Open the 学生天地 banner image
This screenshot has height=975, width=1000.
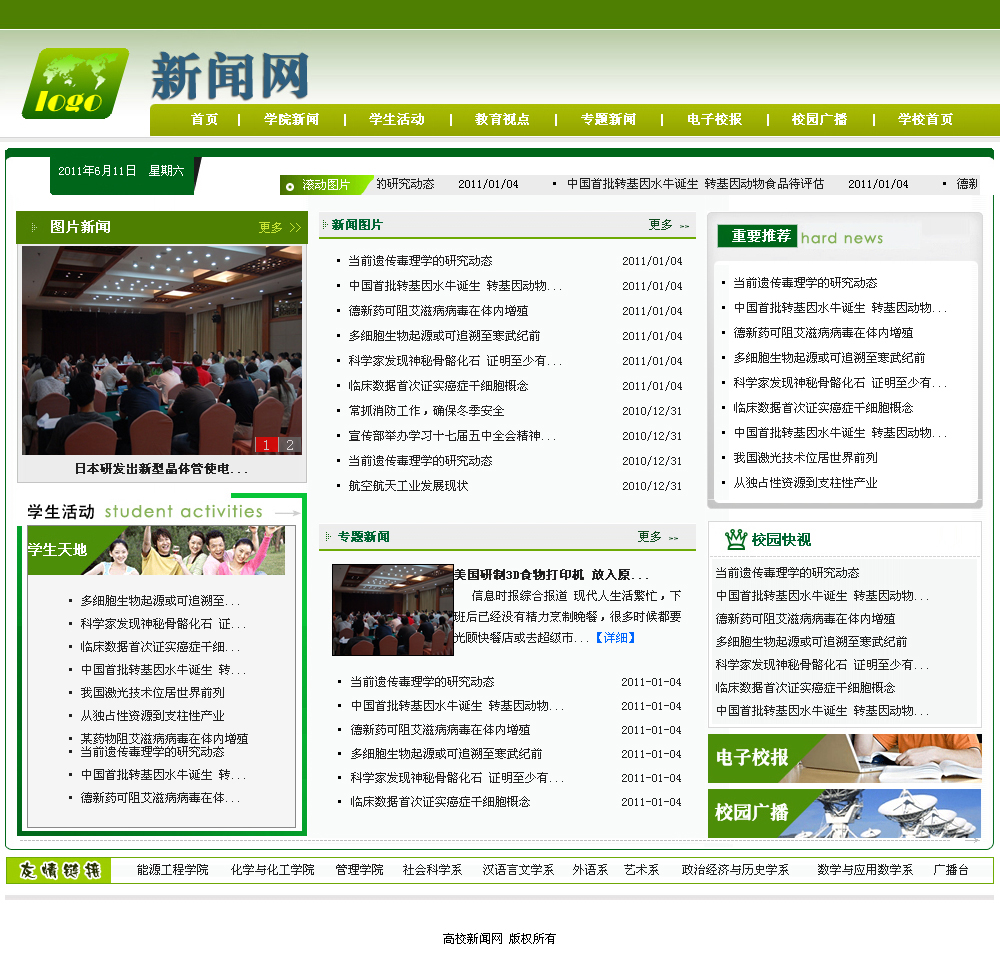(x=156, y=550)
